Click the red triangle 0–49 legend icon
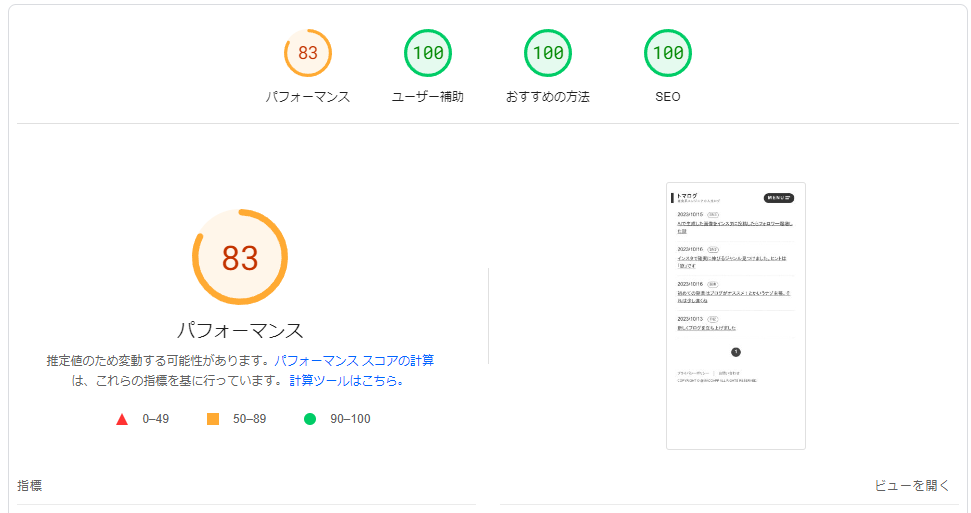This screenshot has height=513, width=971. tap(122, 419)
